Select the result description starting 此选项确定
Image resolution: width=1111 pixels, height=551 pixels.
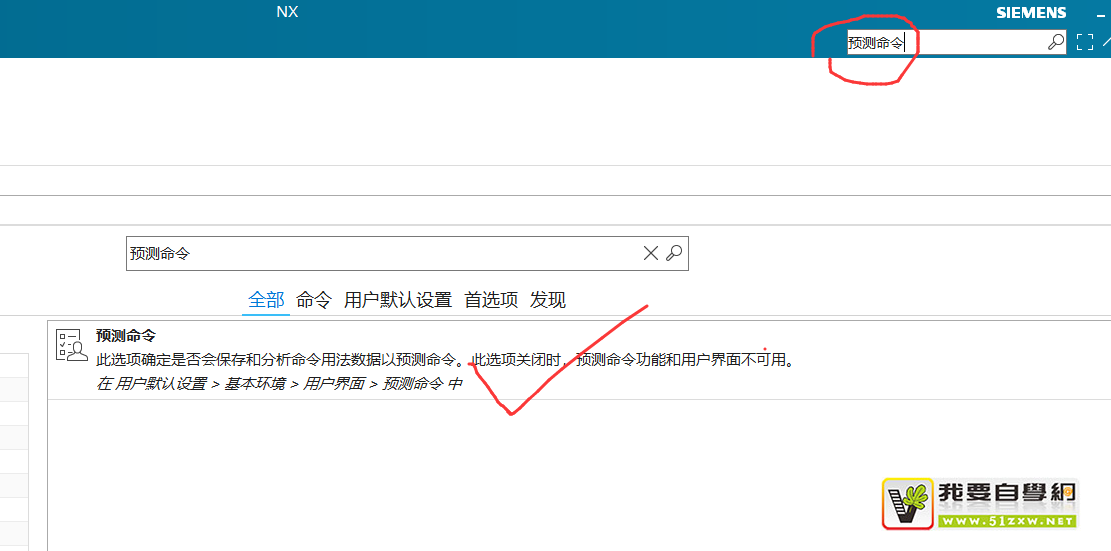tap(444, 360)
